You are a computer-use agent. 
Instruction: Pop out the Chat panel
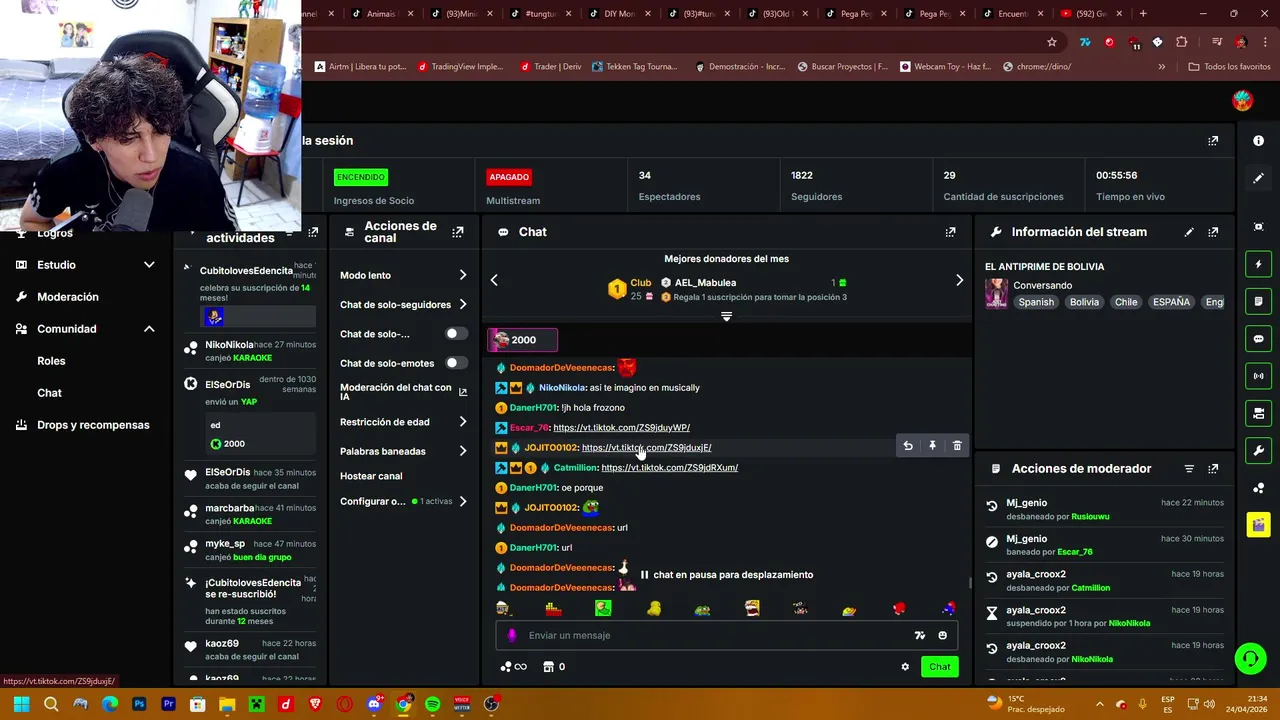pos(950,232)
